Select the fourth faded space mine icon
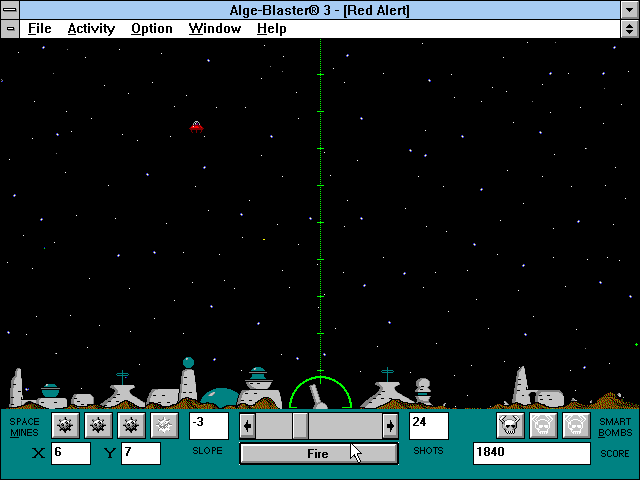Viewport: 640px width, 480px height. pos(164,426)
